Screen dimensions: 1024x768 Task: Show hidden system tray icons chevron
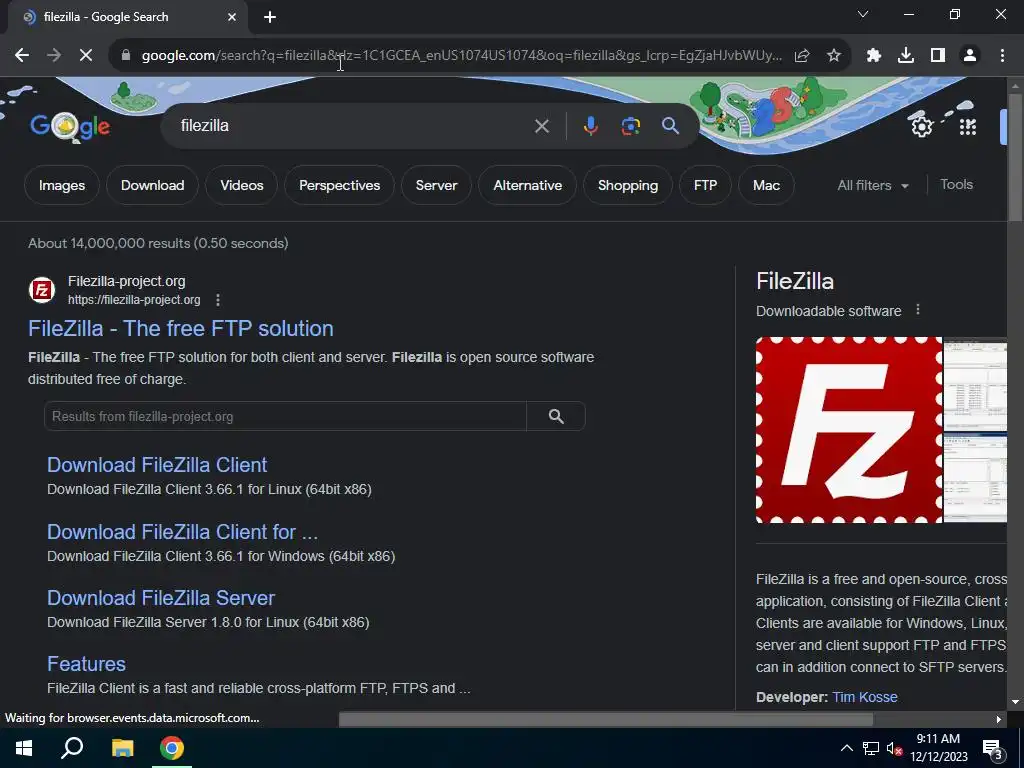click(x=846, y=748)
